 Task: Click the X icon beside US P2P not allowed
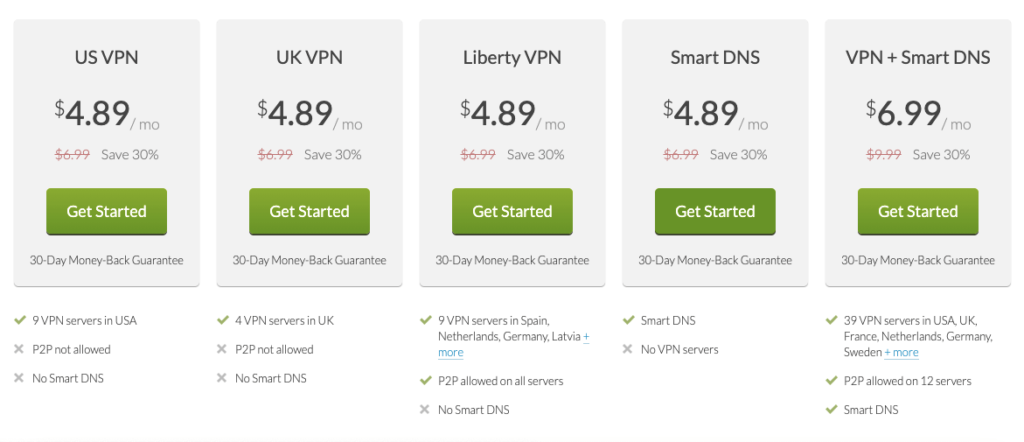19,349
